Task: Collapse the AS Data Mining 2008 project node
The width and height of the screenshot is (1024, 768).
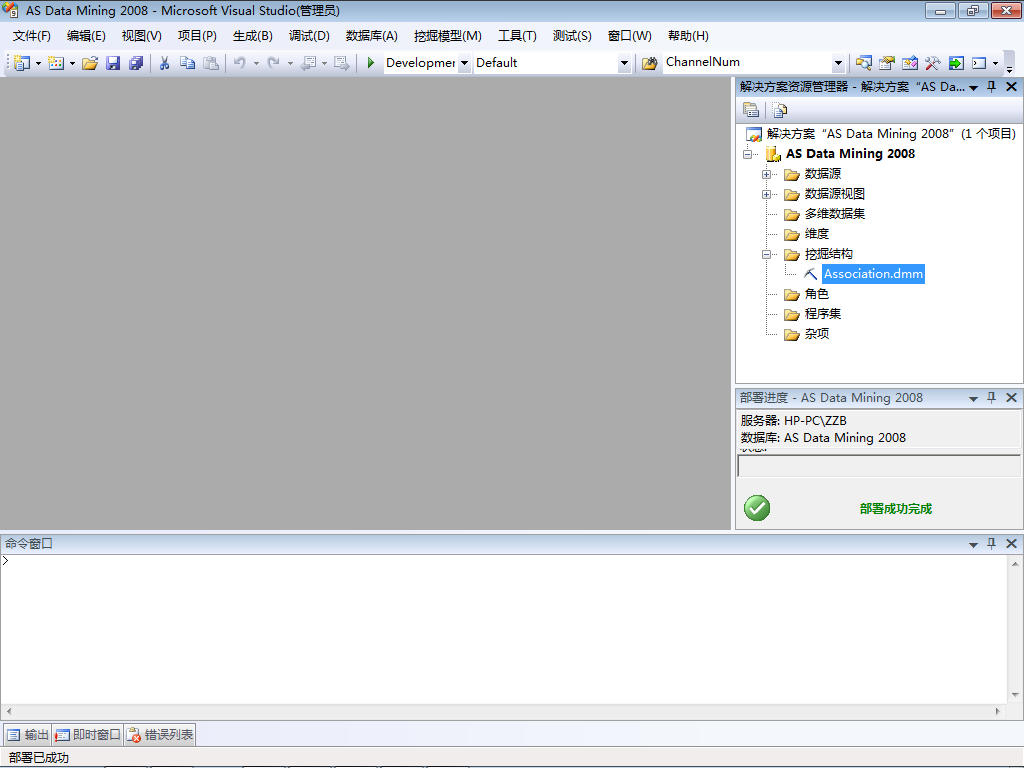Action: click(747, 155)
